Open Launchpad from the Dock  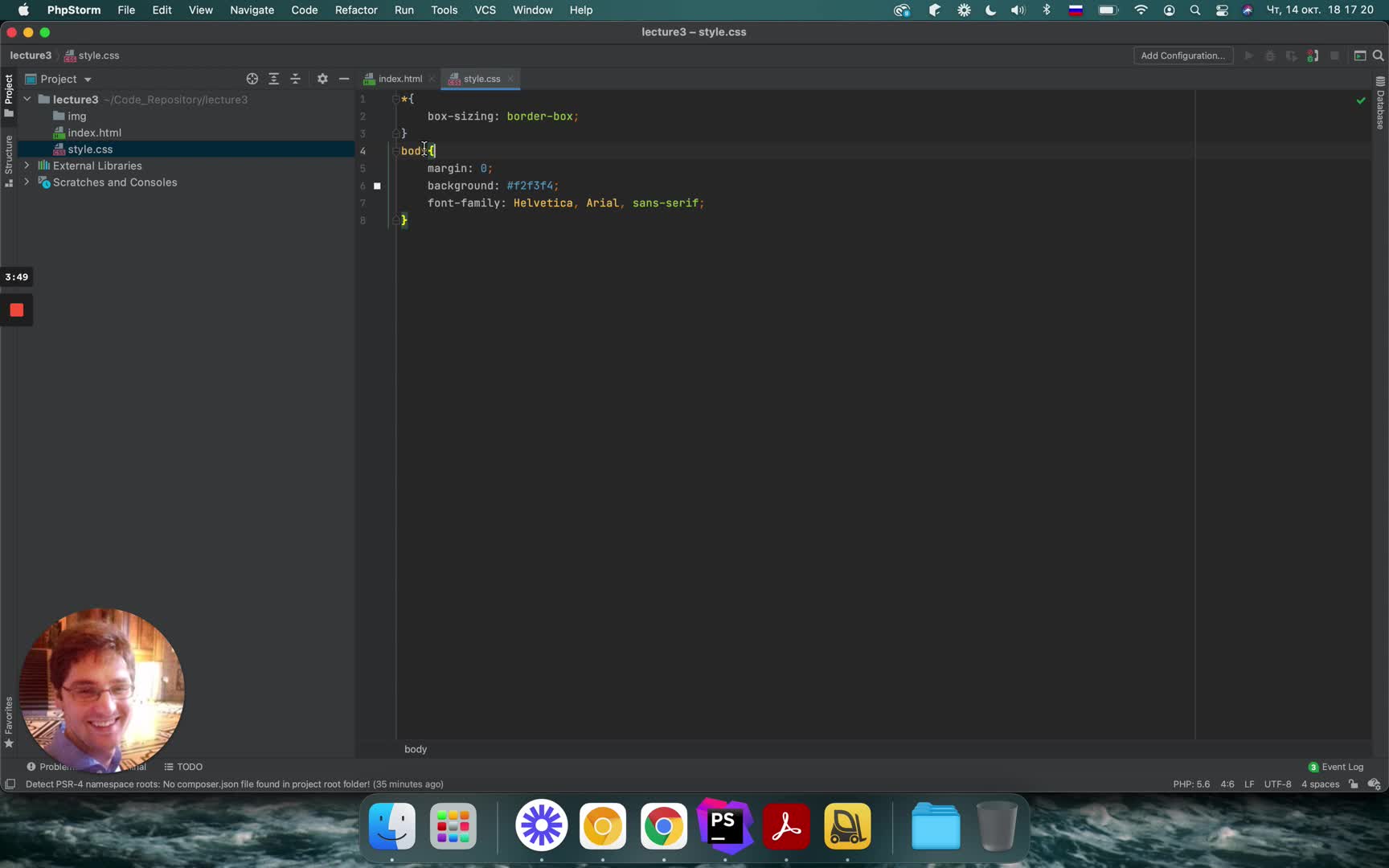453,826
